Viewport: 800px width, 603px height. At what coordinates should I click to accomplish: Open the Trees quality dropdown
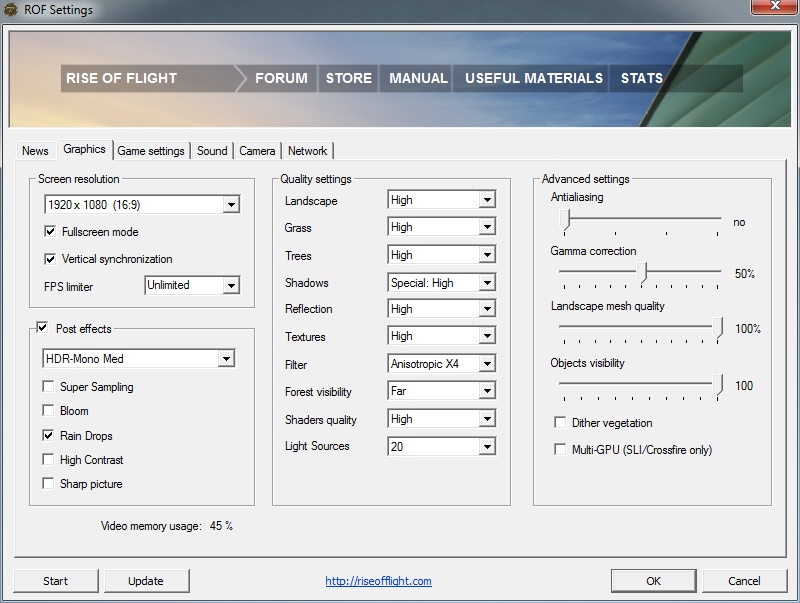441,255
